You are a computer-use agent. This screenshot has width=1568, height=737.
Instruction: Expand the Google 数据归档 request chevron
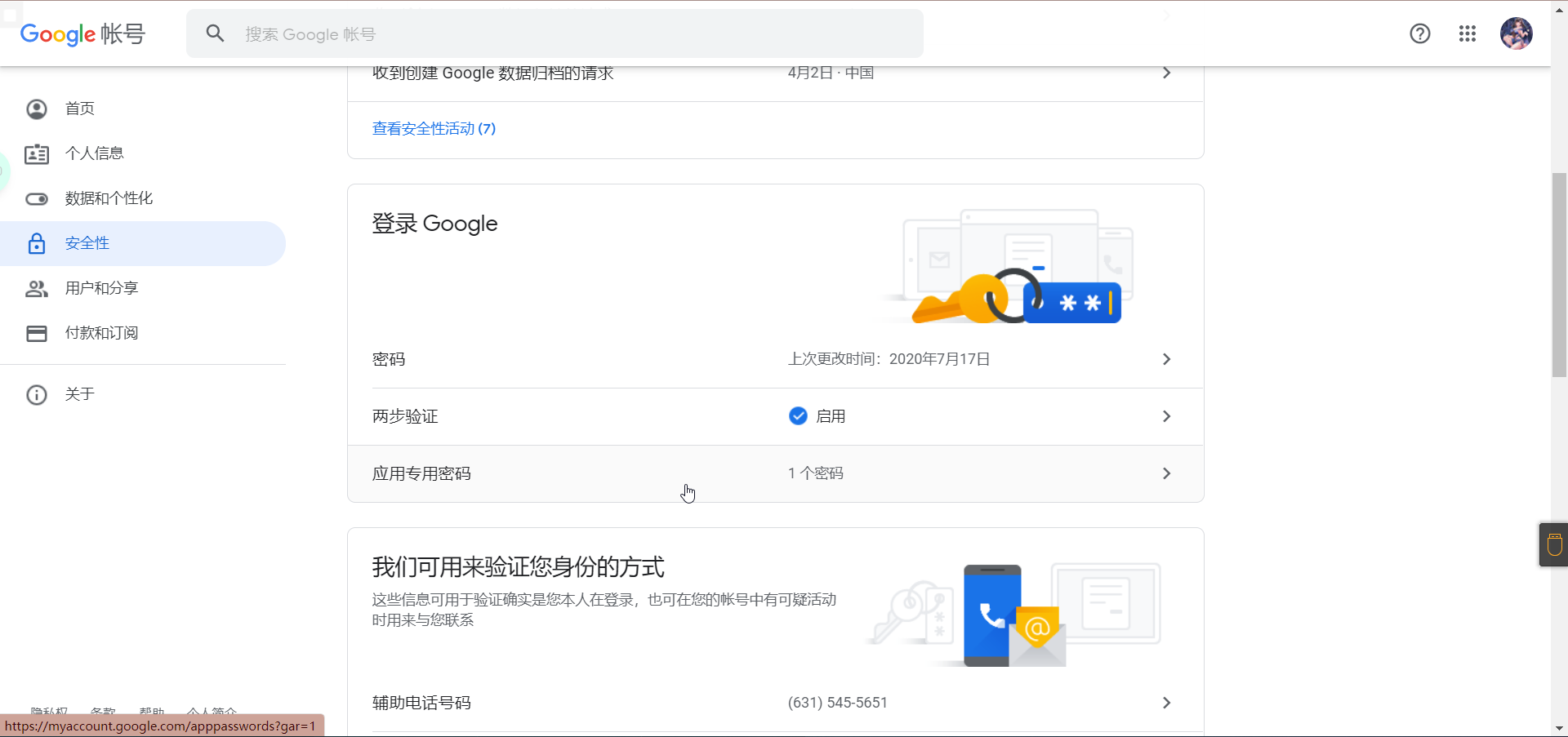tap(1166, 73)
